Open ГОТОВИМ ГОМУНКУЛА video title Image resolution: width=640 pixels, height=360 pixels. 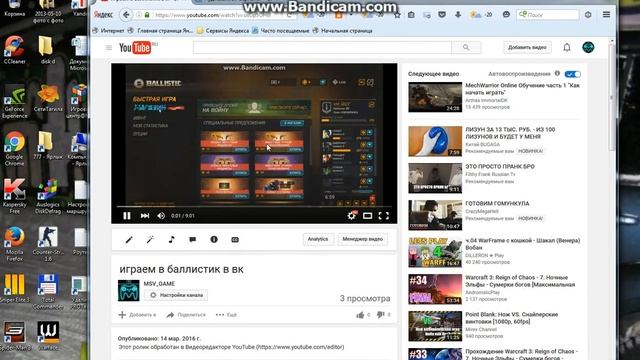pyautogui.click(x=497, y=203)
